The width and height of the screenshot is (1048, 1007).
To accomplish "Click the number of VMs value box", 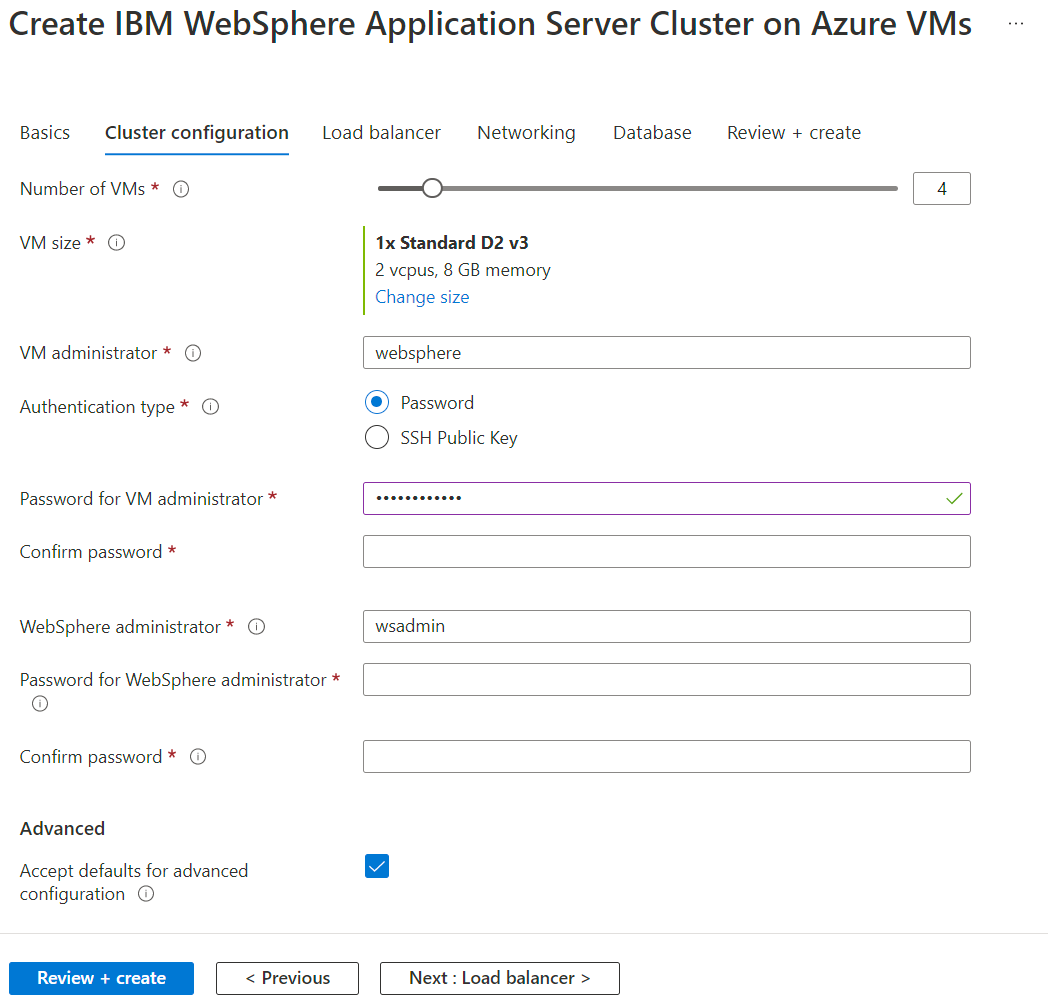I will pos(942,188).
